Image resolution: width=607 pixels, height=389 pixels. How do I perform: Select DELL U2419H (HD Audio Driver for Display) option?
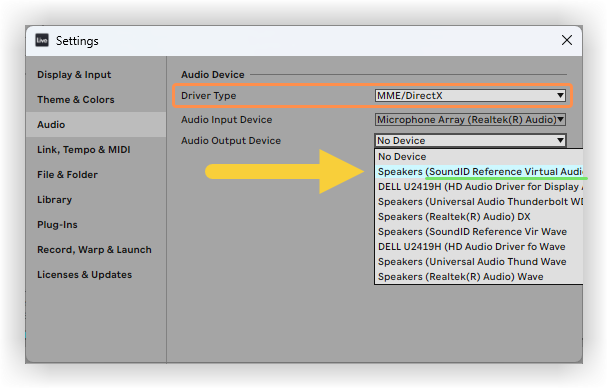(x=479, y=187)
